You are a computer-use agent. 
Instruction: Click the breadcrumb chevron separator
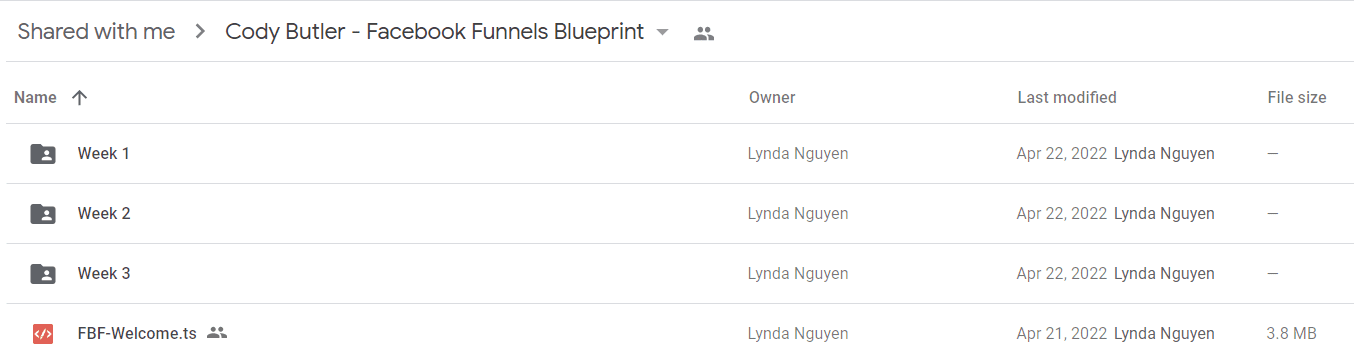pyautogui.click(x=200, y=32)
